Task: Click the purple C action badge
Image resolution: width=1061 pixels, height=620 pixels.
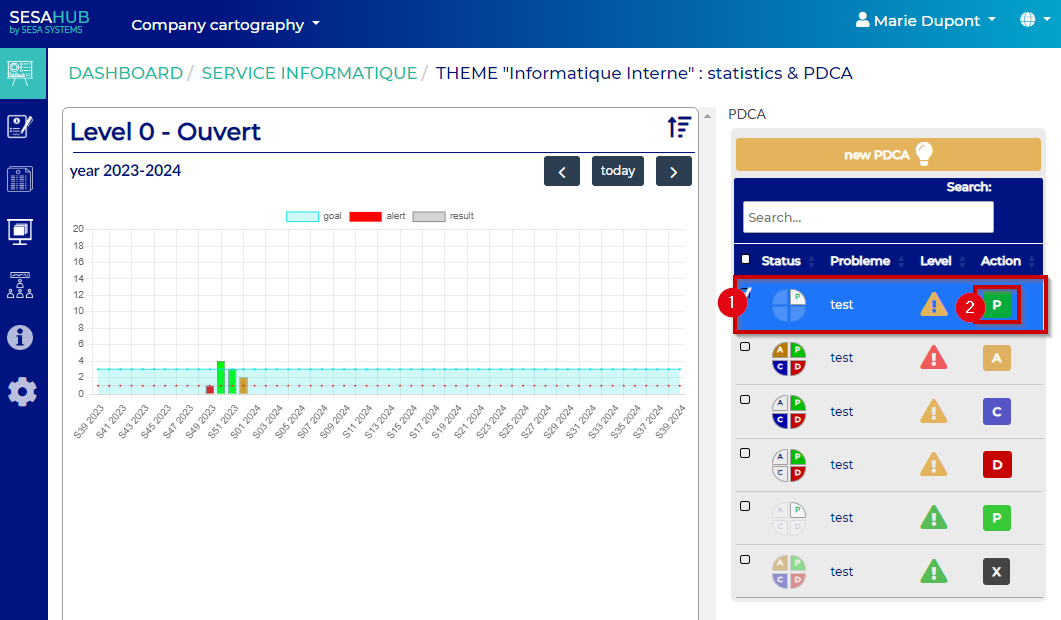Action: coord(996,411)
